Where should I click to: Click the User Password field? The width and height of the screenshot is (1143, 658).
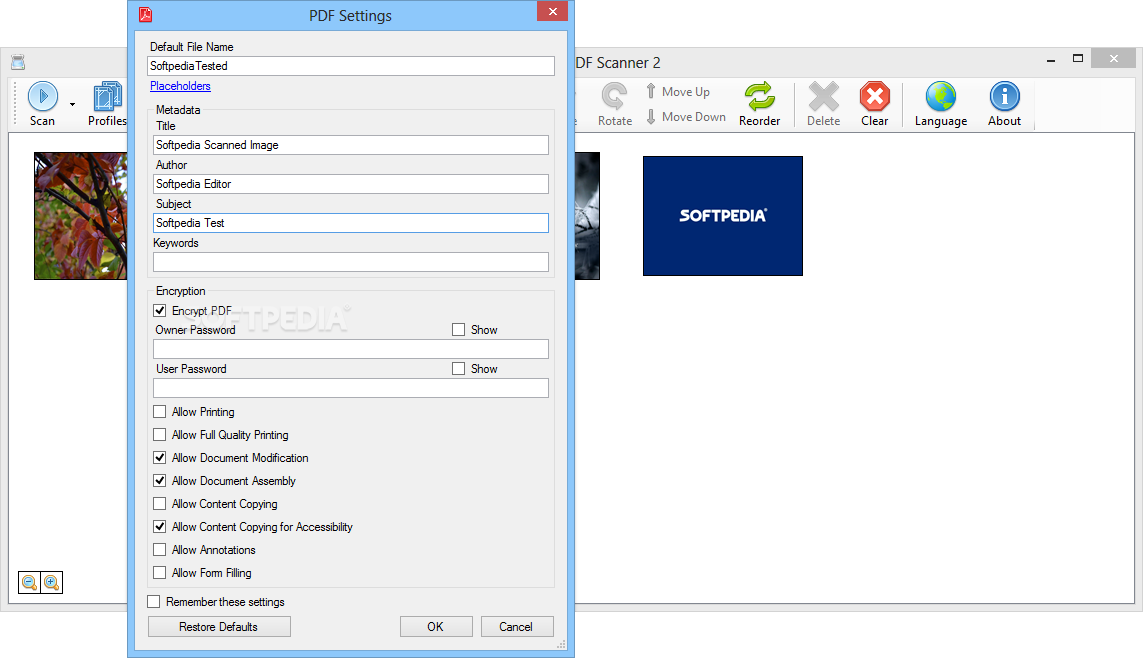click(351, 388)
